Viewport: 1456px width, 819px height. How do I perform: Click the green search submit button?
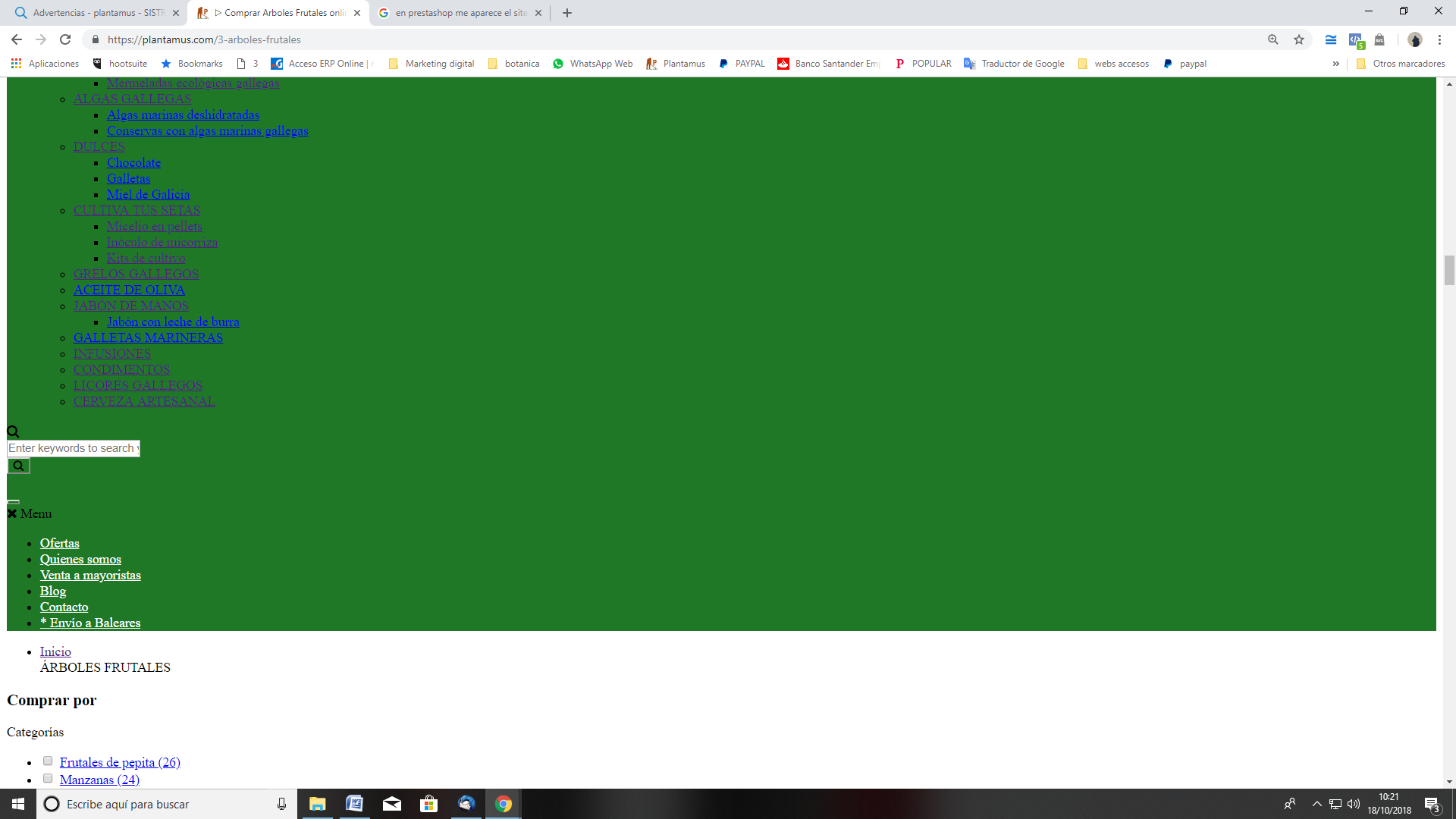click(18, 466)
